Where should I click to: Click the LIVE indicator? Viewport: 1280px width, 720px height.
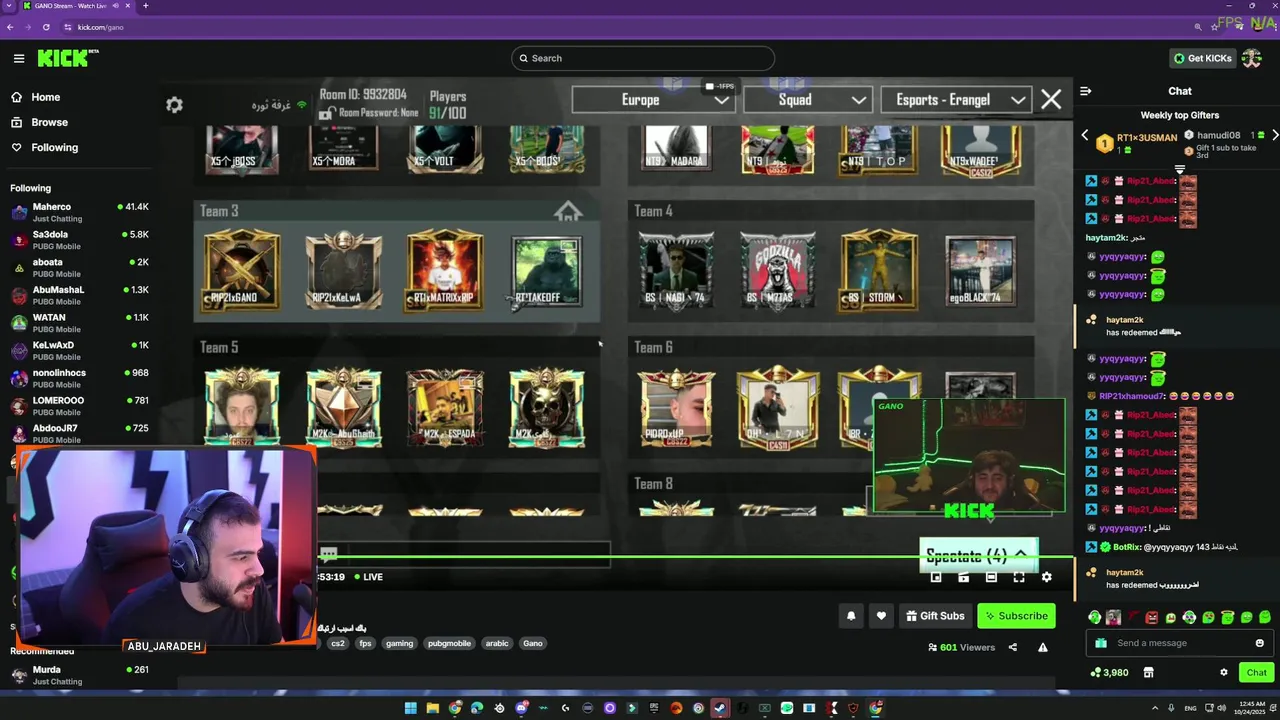point(366,577)
